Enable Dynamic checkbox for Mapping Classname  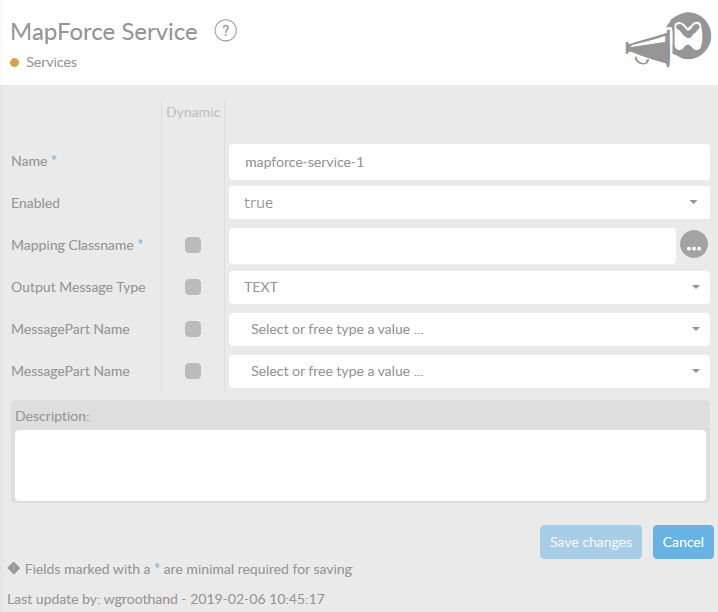tap(193, 245)
